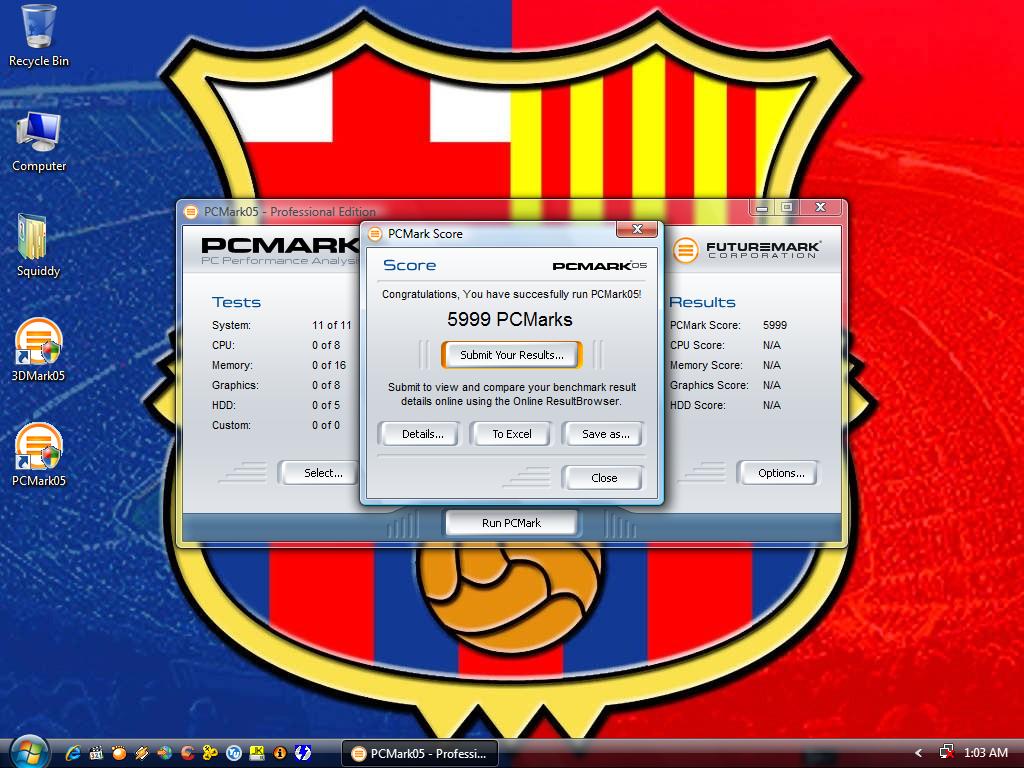Open the Details button in score dialog

pyautogui.click(x=419, y=434)
